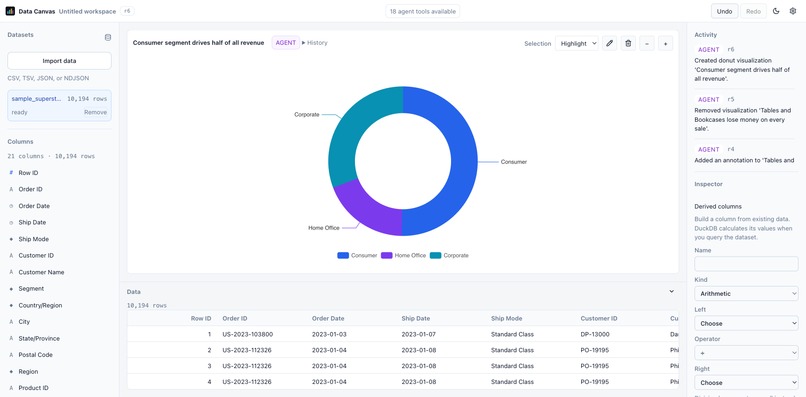Delete visualization with trash icon
Image resolution: width=806 pixels, height=397 pixels.
pyautogui.click(x=628, y=44)
